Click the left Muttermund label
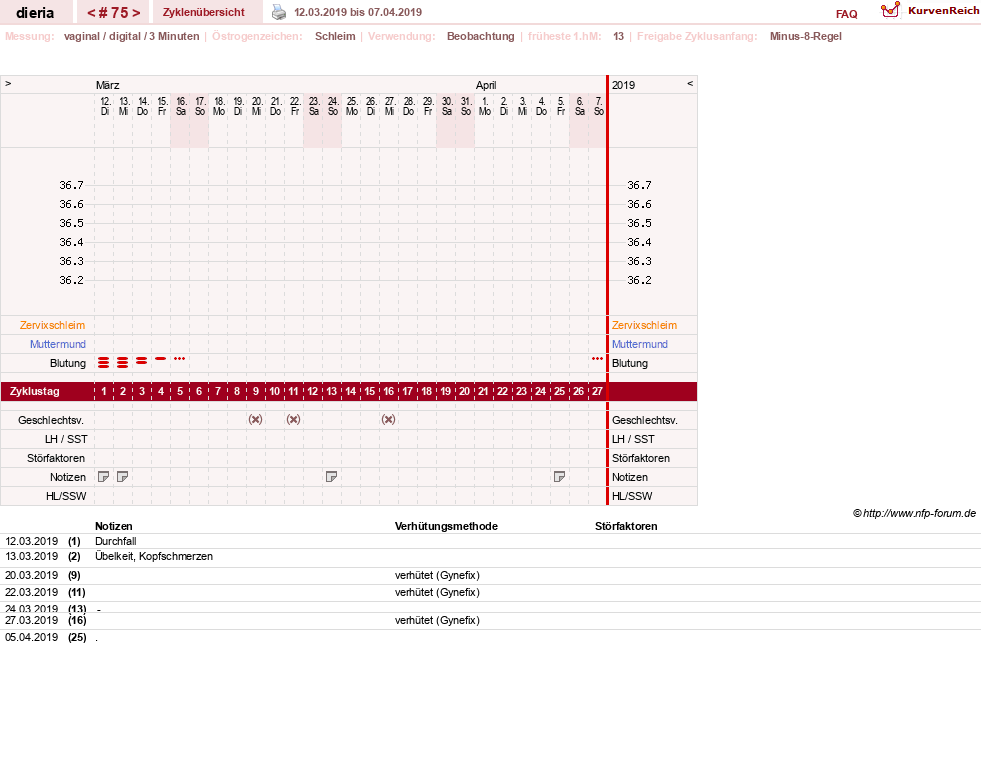The height and width of the screenshot is (765, 981). click(x=58, y=344)
